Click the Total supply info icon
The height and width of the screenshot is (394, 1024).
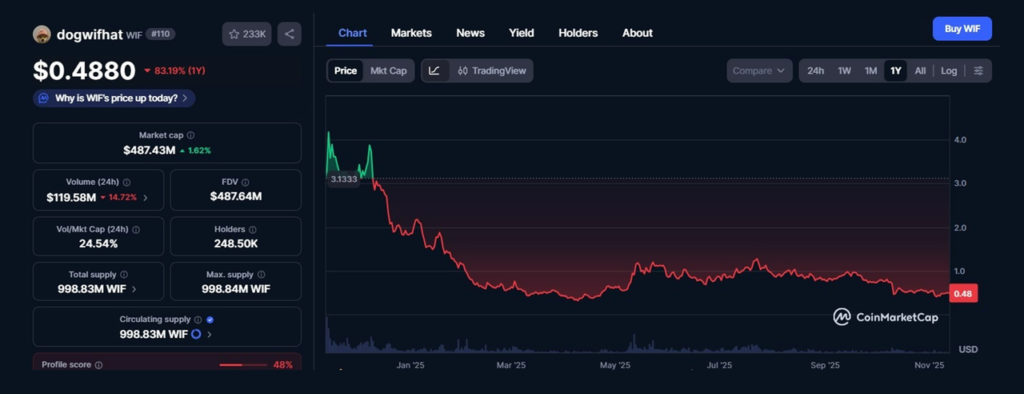pyautogui.click(x=124, y=274)
